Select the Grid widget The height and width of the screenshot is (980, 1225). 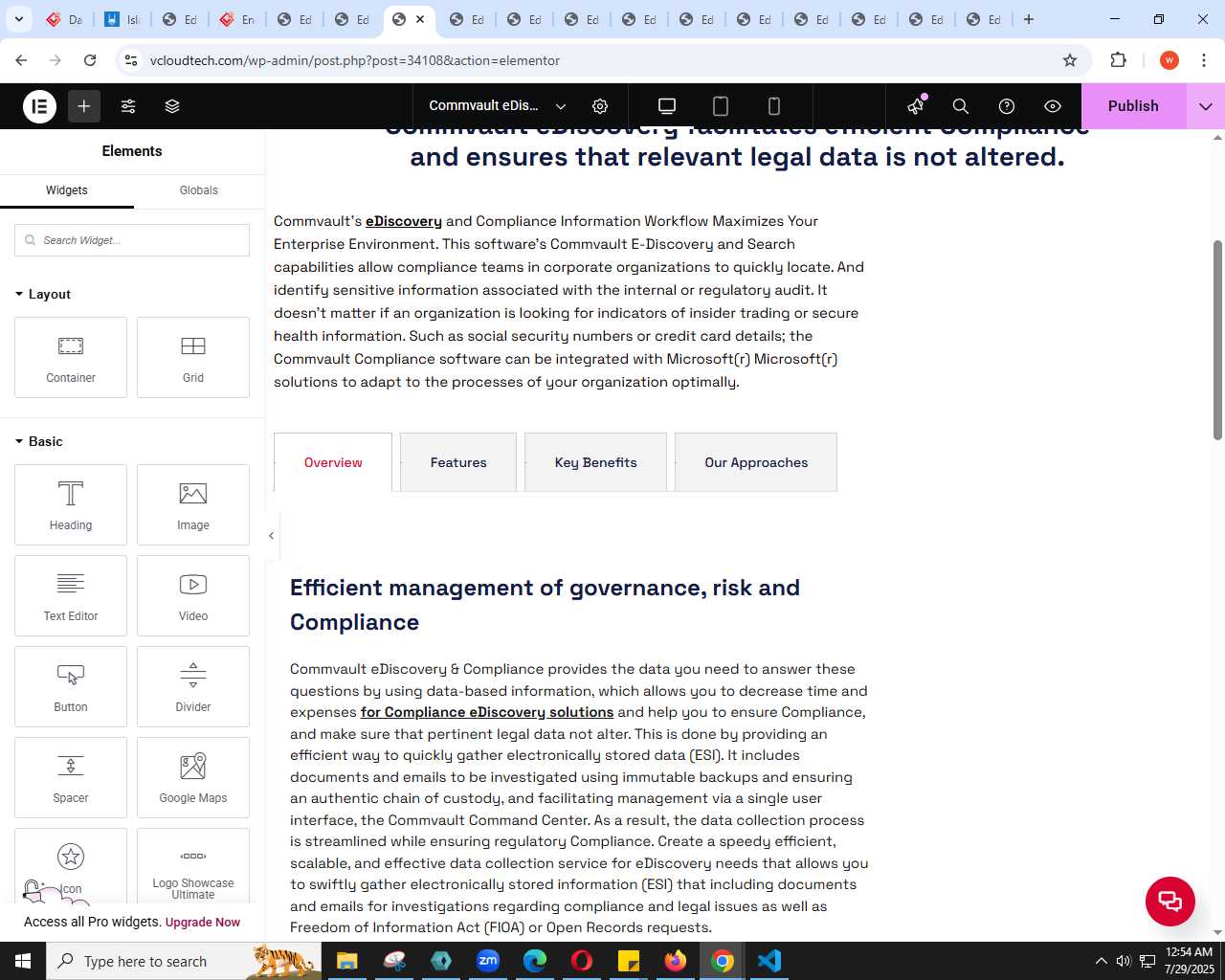[x=193, y=357]
